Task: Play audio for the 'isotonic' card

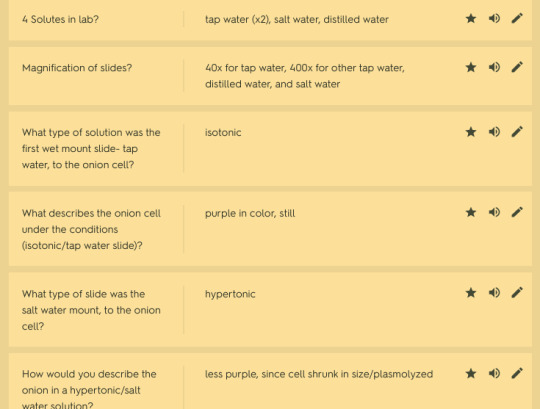Action: point(494,132)
